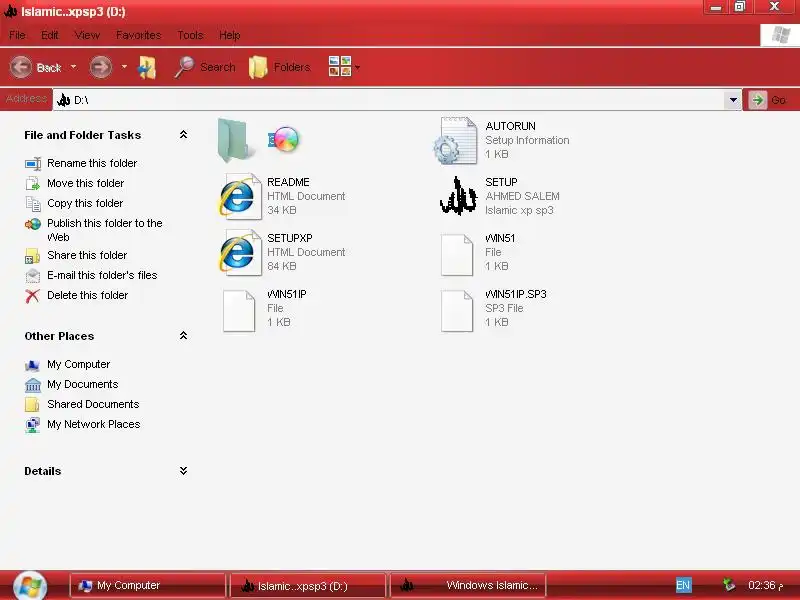800x600 pixels.
Task: Go up one folder level
Action: click(x=147, y=67)
